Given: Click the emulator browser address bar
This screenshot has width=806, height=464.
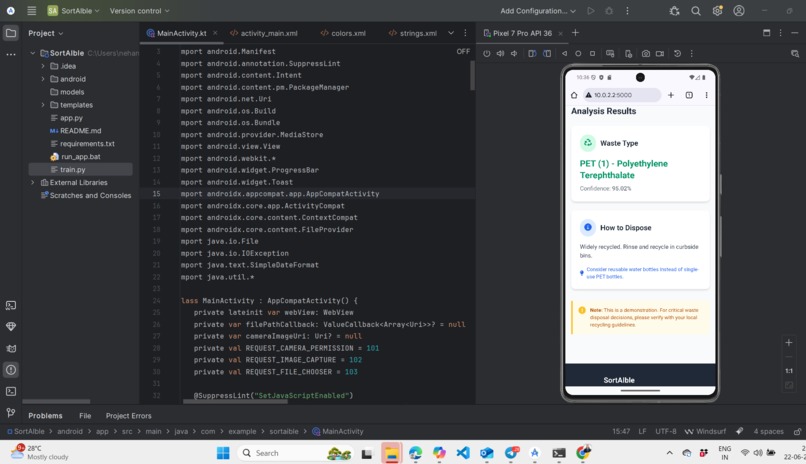Looking at the screenshot, I should (622, 95).
